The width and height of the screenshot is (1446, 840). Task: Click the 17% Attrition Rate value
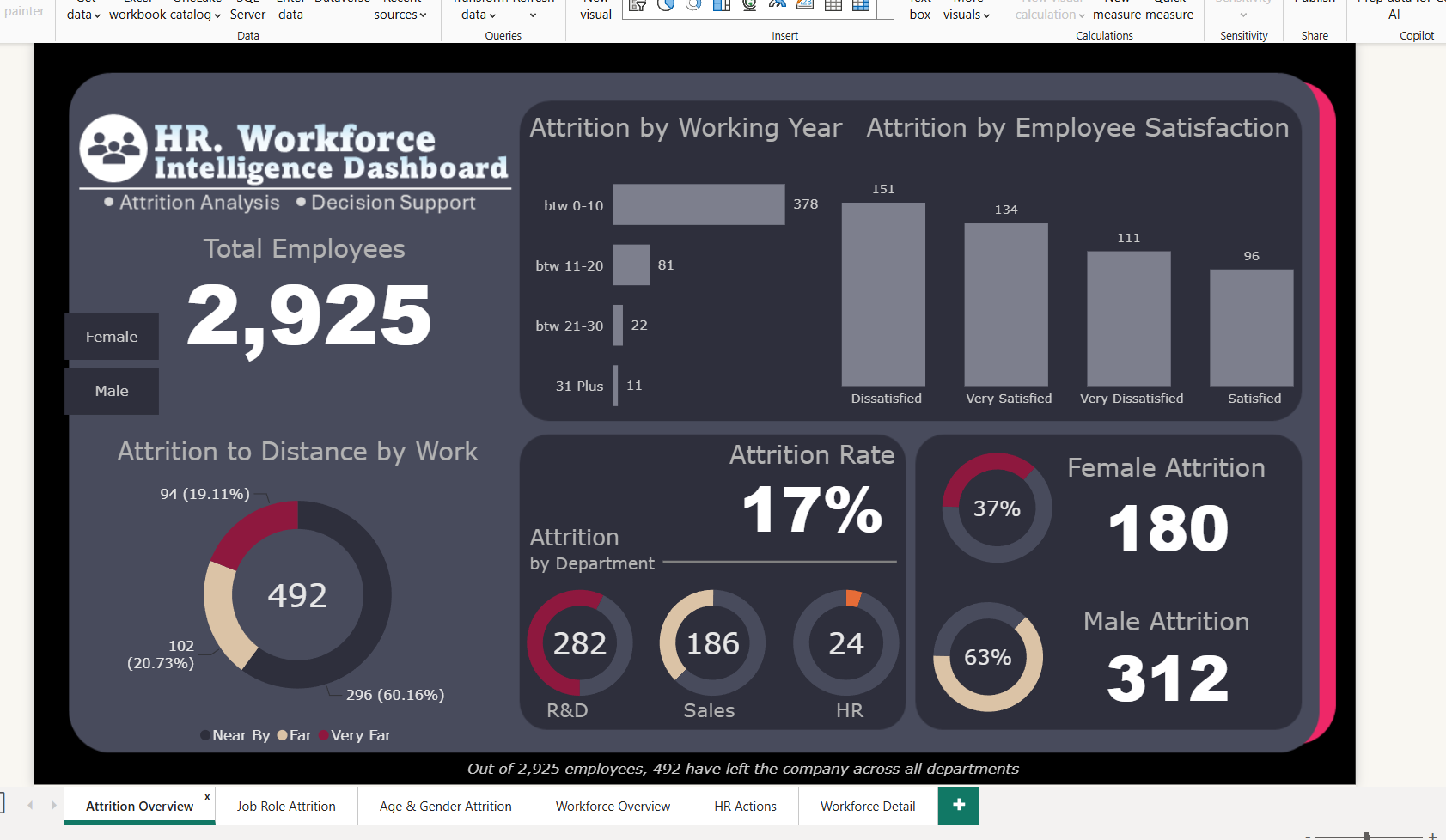[812, 509]
